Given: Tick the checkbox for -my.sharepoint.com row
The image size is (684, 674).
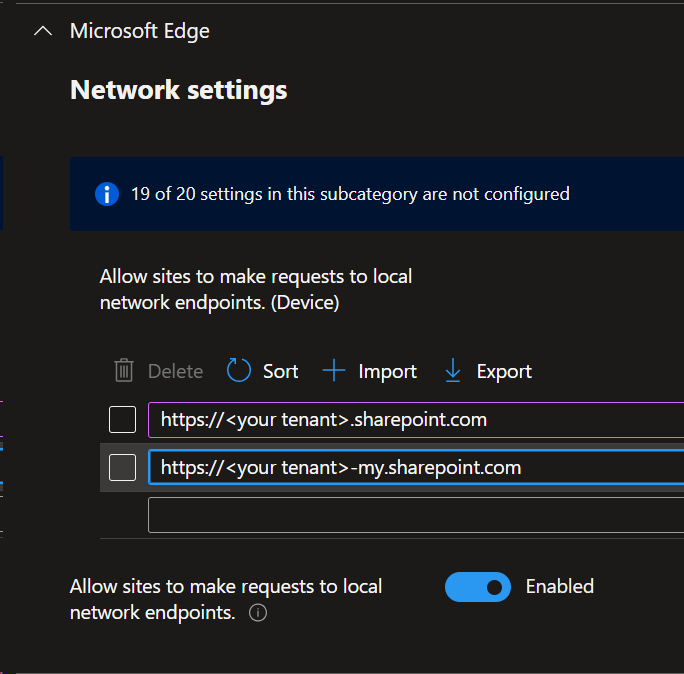Looking at the screenshot, I should pos(122,467).
